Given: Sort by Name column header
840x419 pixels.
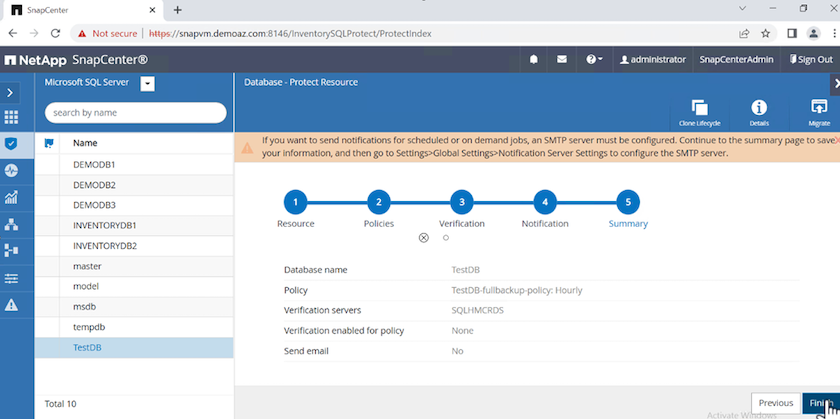Looking at the screenshot, I should (85, 143).
